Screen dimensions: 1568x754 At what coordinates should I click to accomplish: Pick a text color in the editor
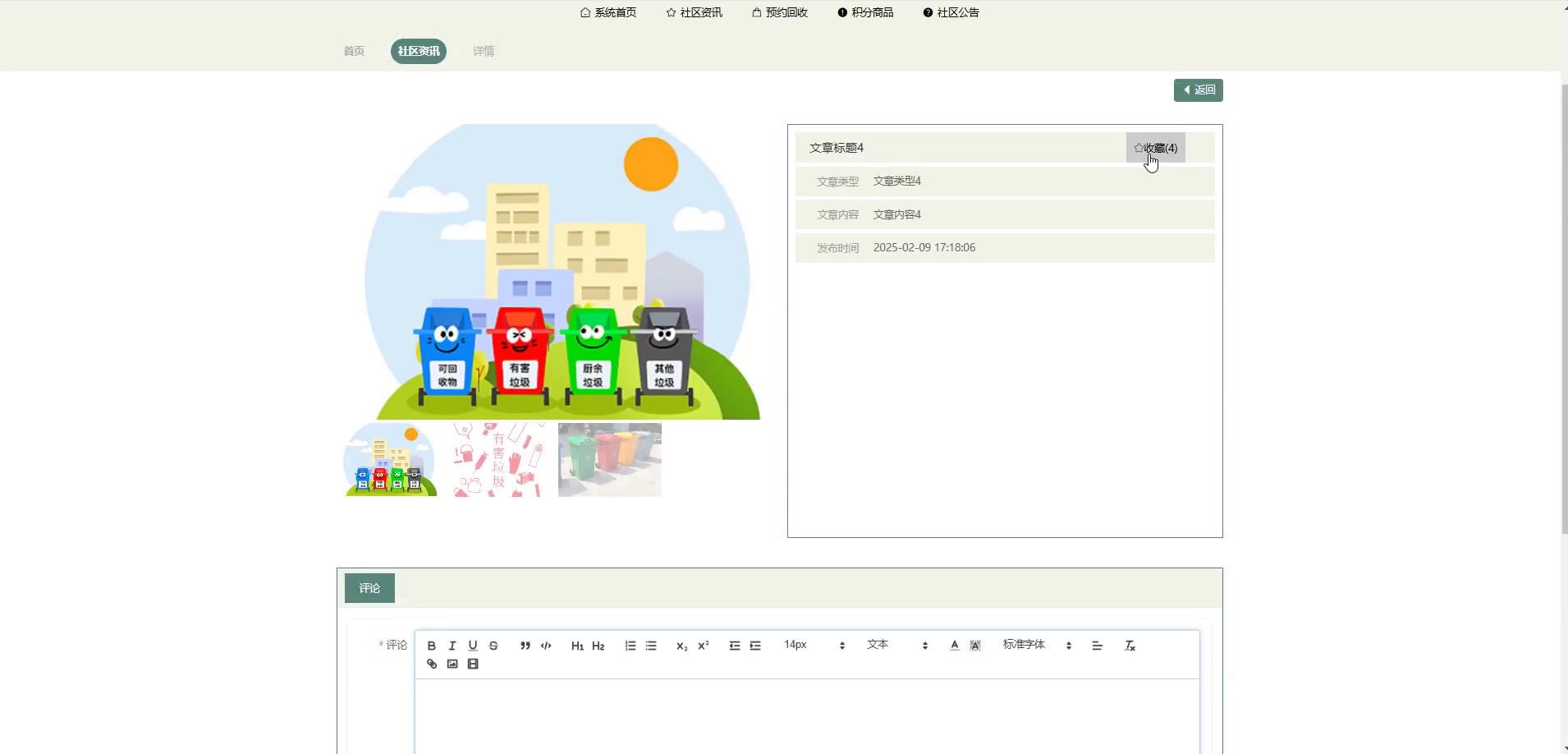[x=954, y=646]
